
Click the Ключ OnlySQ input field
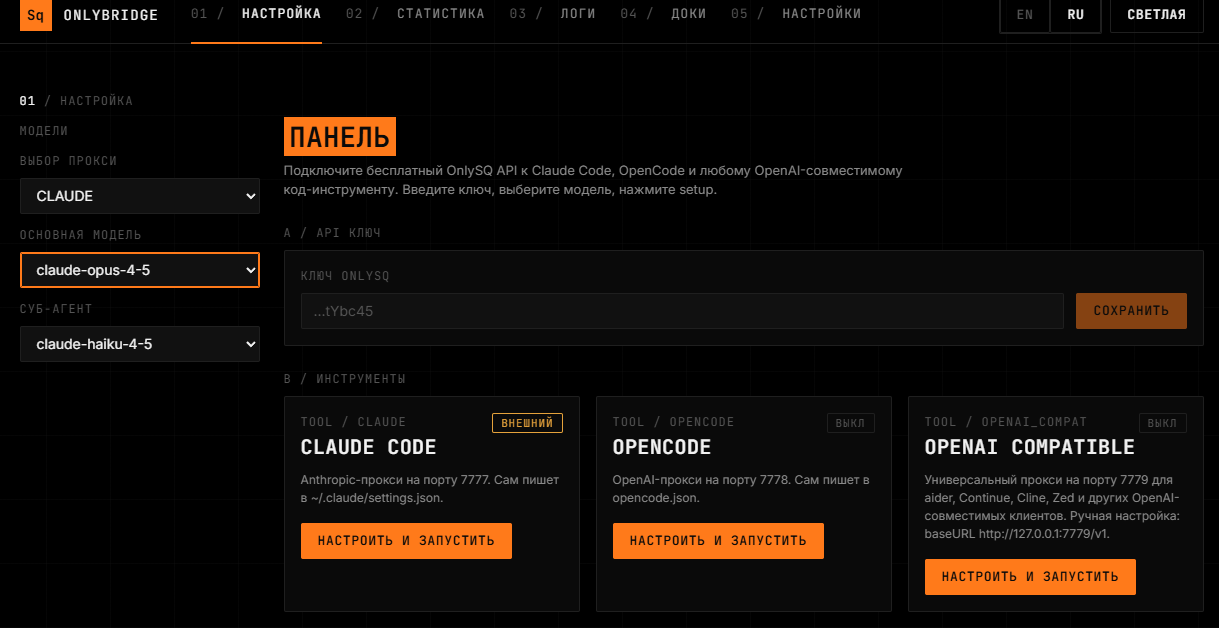coord(682,311)
